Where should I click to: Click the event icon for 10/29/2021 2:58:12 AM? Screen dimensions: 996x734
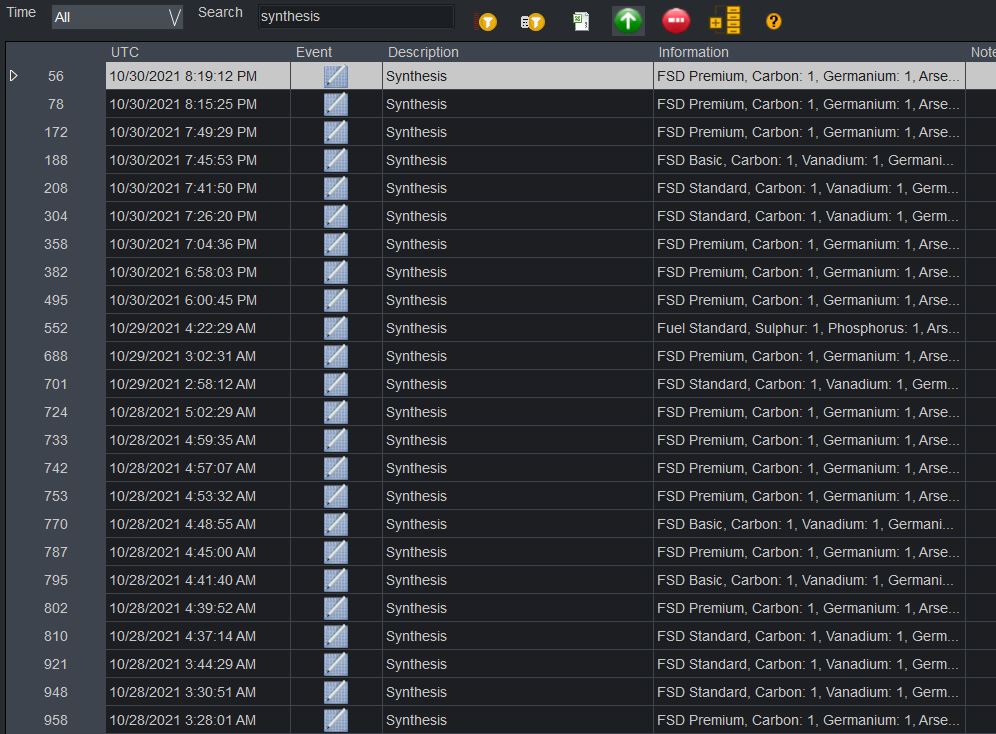(x=335, y=384)
